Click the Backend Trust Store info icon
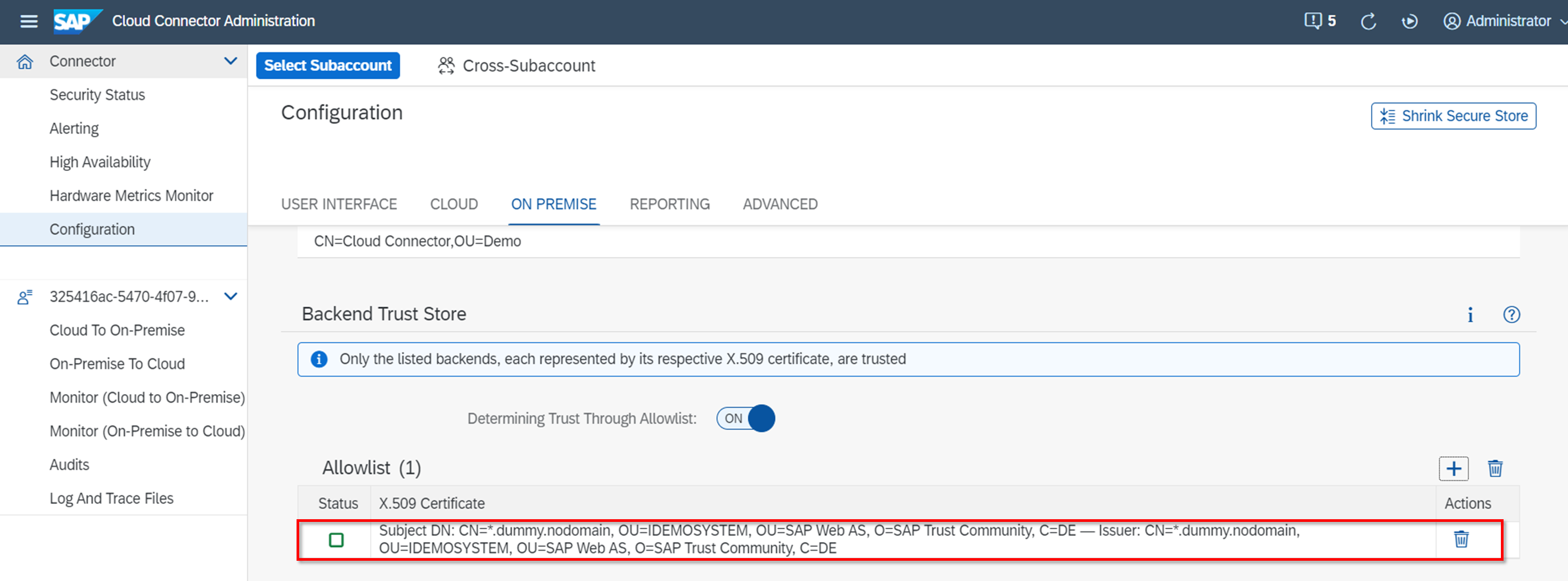This screenshot has width=1568, height=581. click(1470, 314)
